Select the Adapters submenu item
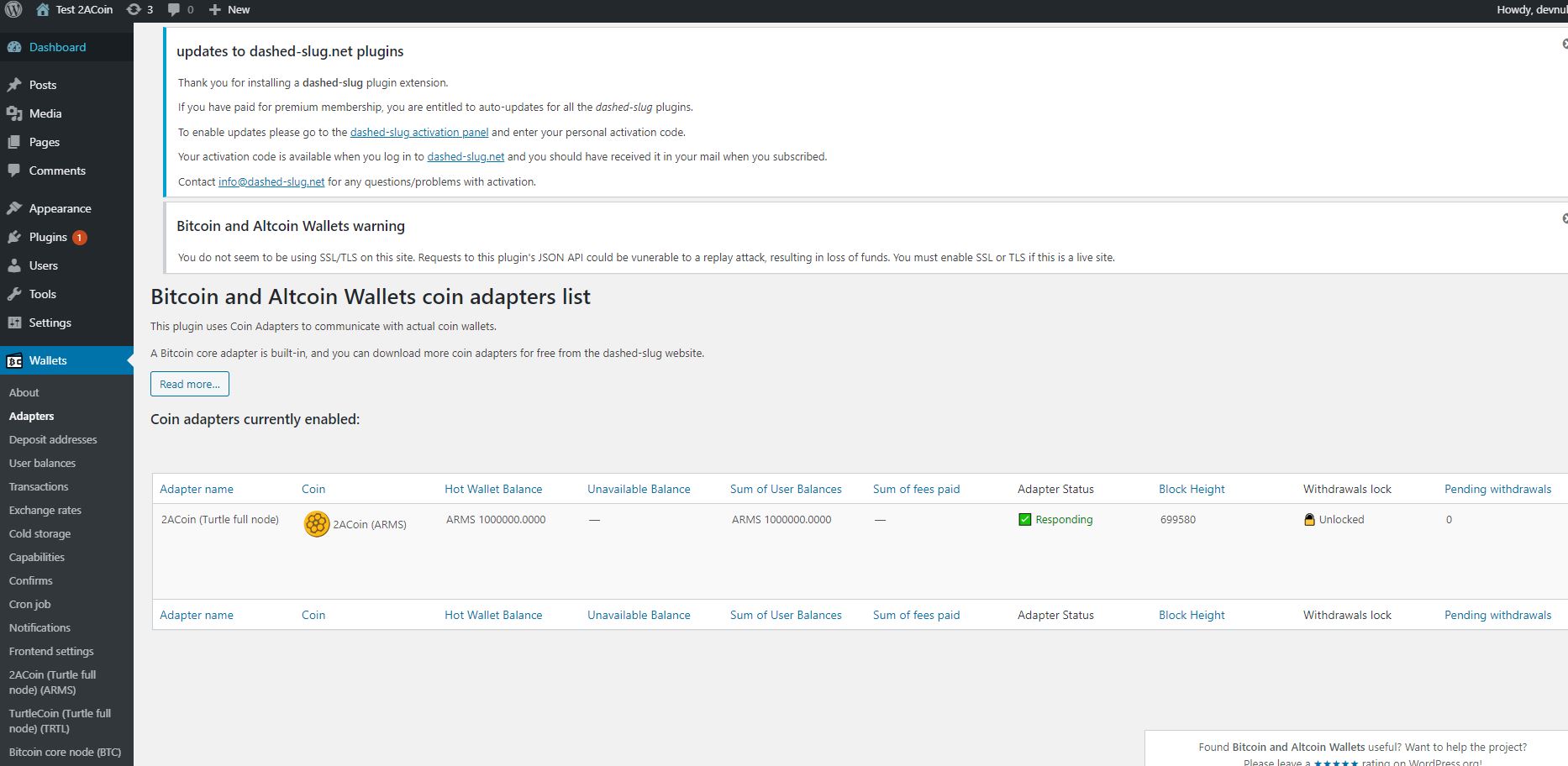Screen dimensions: 1568x766 tap(31, 416)
